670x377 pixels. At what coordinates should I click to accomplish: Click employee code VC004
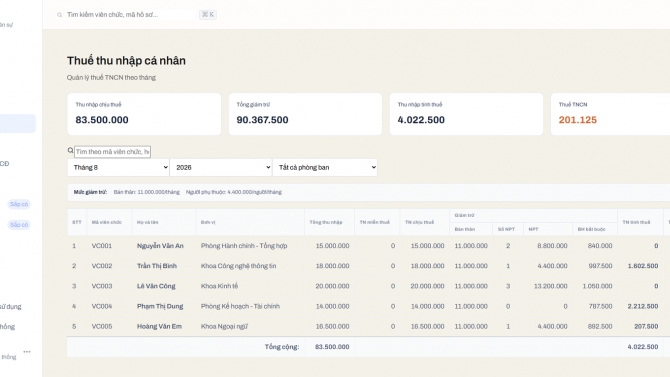102,306
